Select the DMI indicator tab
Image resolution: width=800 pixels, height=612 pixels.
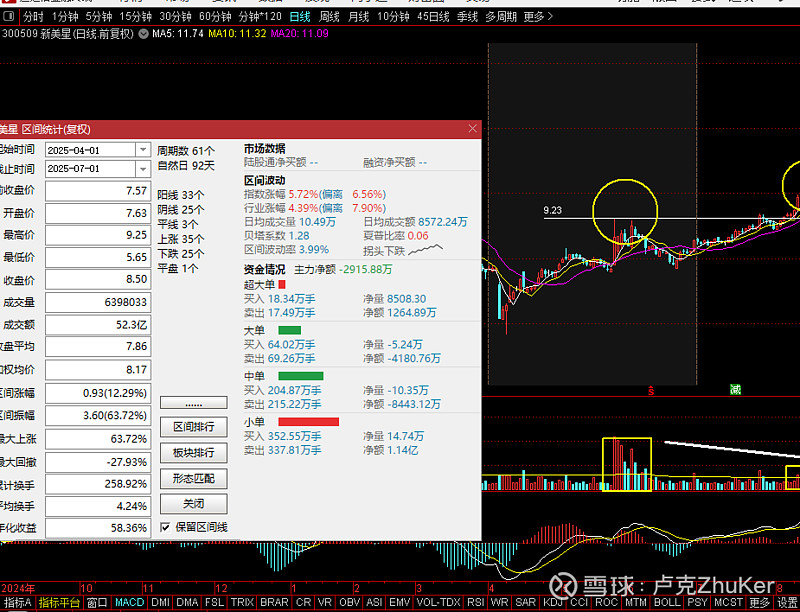[x=161, y=603]
